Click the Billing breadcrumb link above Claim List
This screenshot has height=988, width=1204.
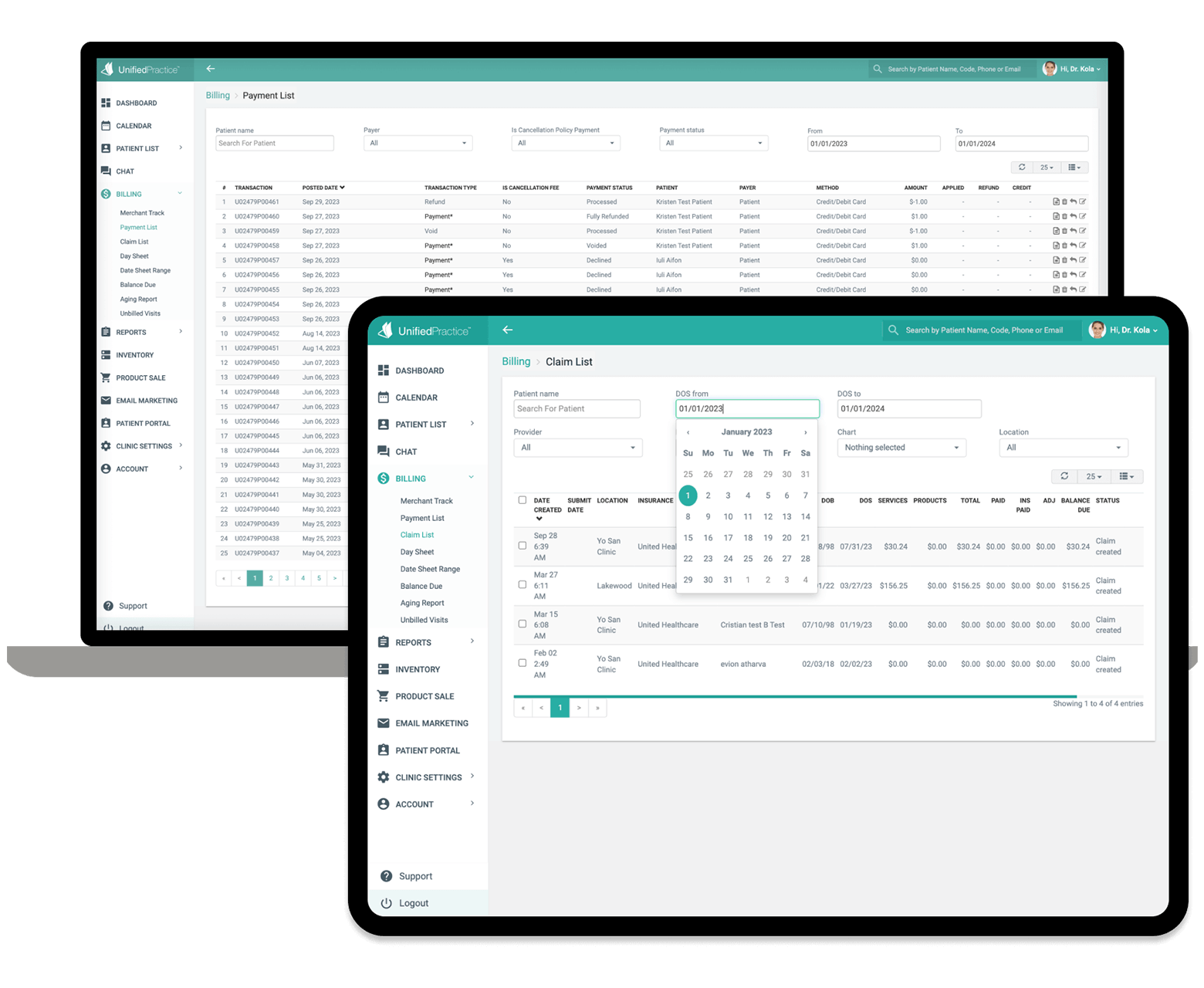(516, 361)
